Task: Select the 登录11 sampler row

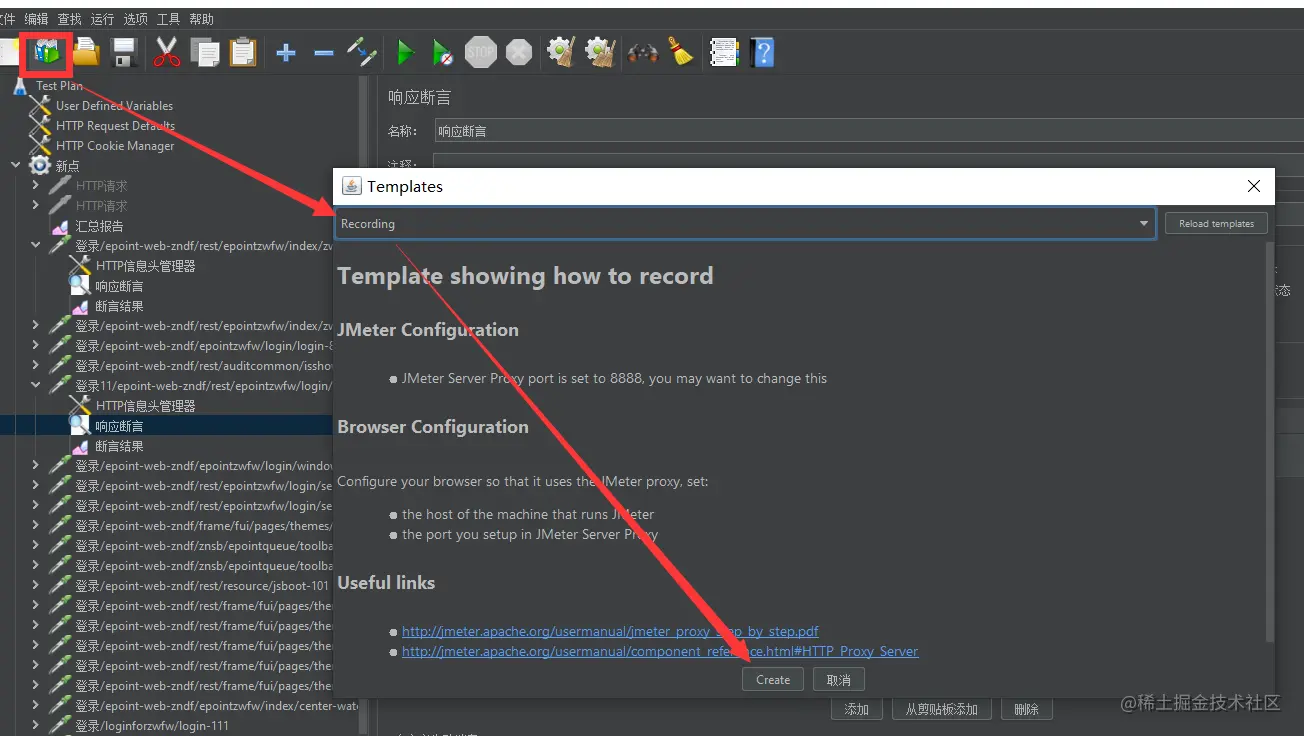Action: (203, 385)
